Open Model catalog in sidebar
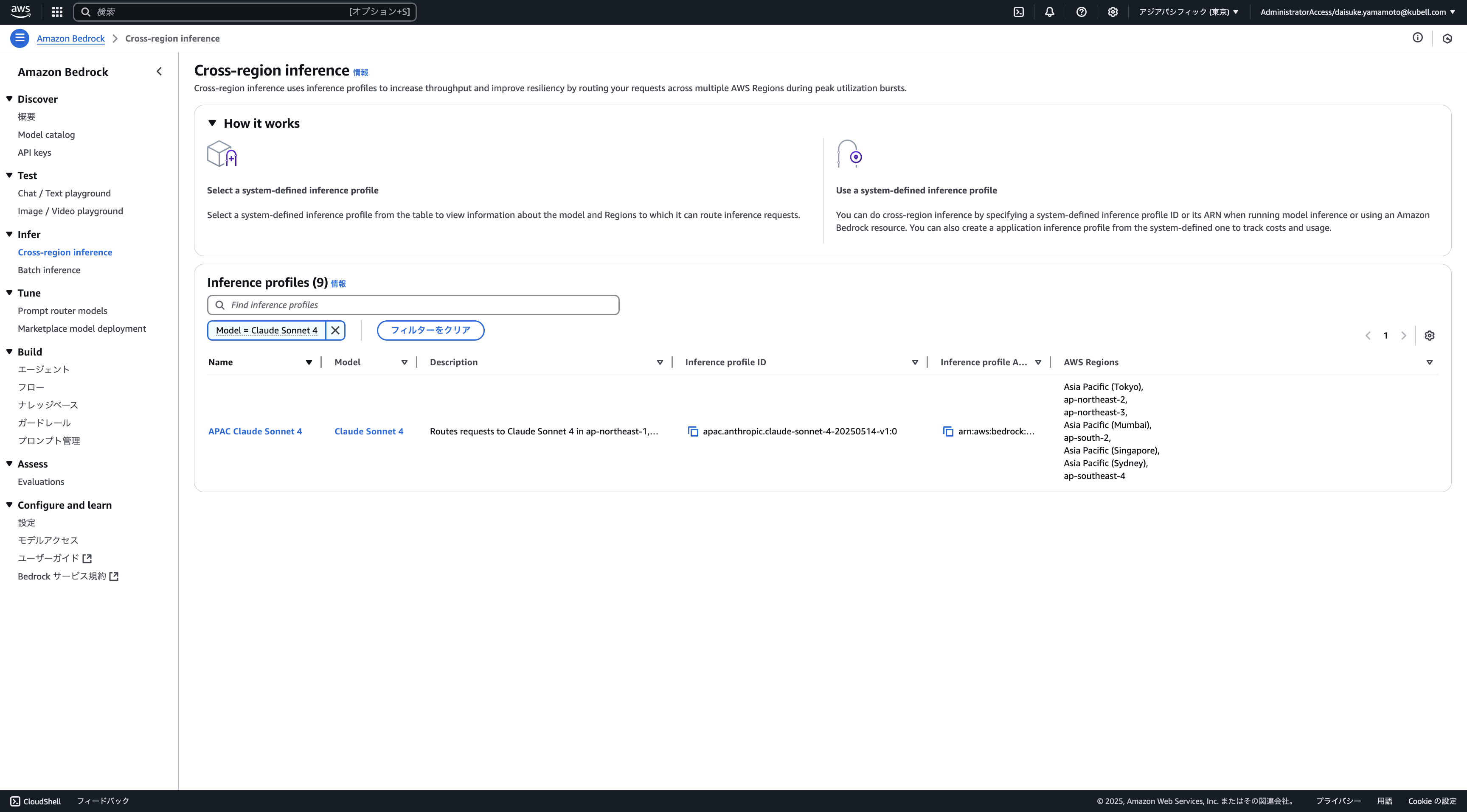The height and width of the screenshot is (812, 1467). 46,134
